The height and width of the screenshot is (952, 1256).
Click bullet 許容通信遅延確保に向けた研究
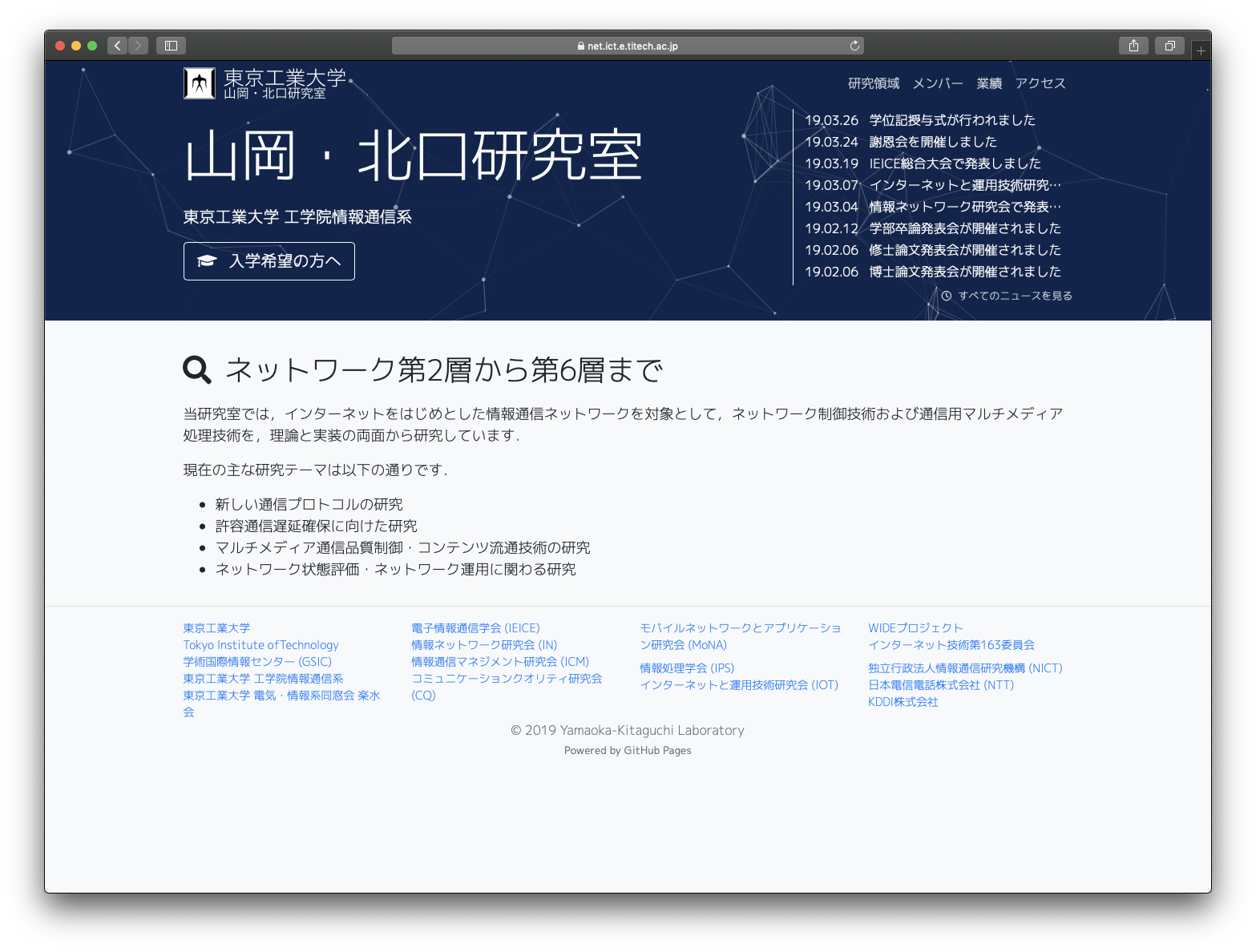coord(317,526)
